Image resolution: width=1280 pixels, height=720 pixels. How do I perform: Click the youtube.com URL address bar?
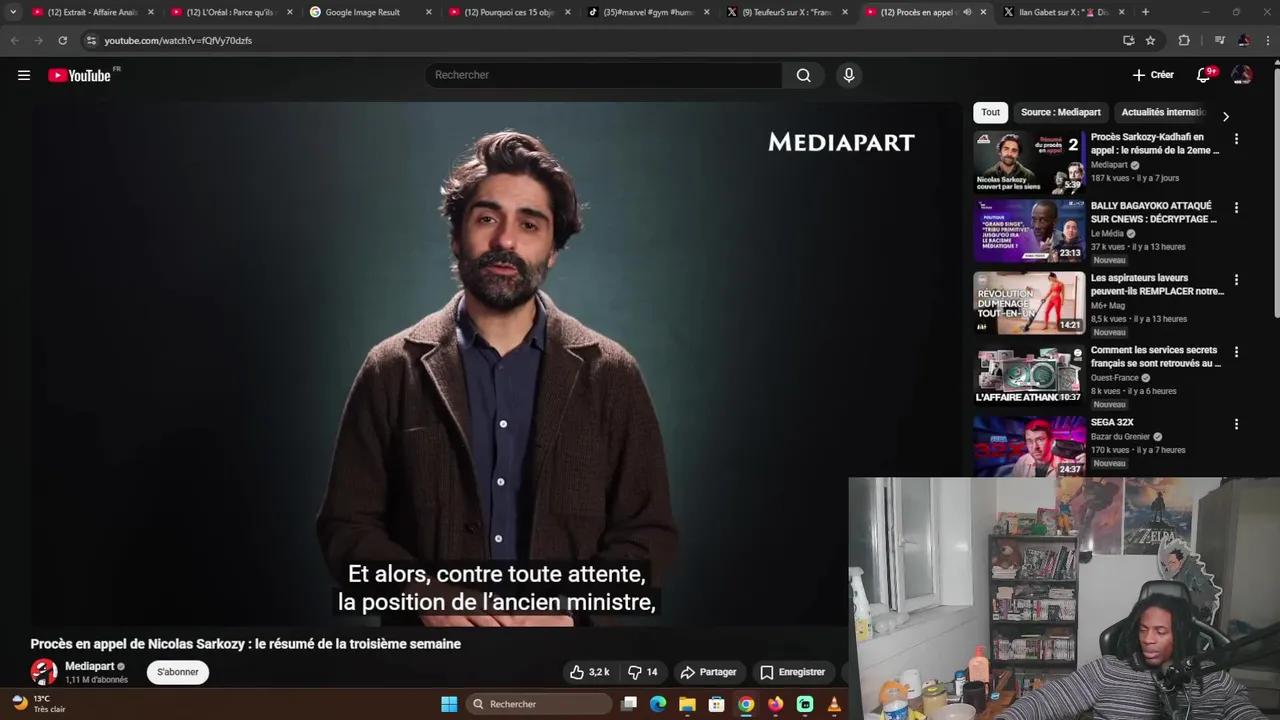tap(600, 40)
